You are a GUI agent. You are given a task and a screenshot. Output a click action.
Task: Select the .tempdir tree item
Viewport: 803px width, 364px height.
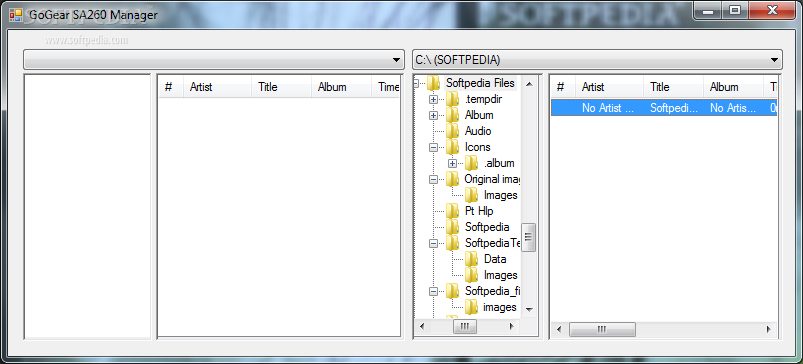click(483, 99)
